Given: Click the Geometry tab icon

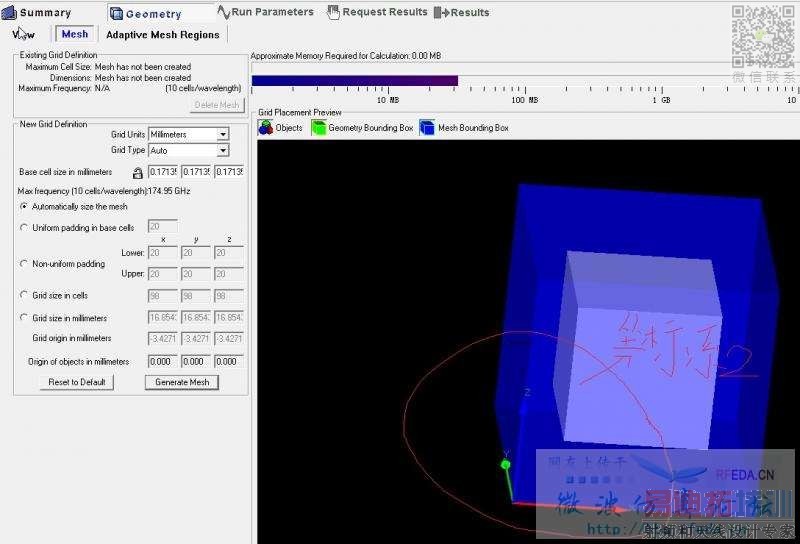Looking at the screenshot, I should [x=116, y=14].
